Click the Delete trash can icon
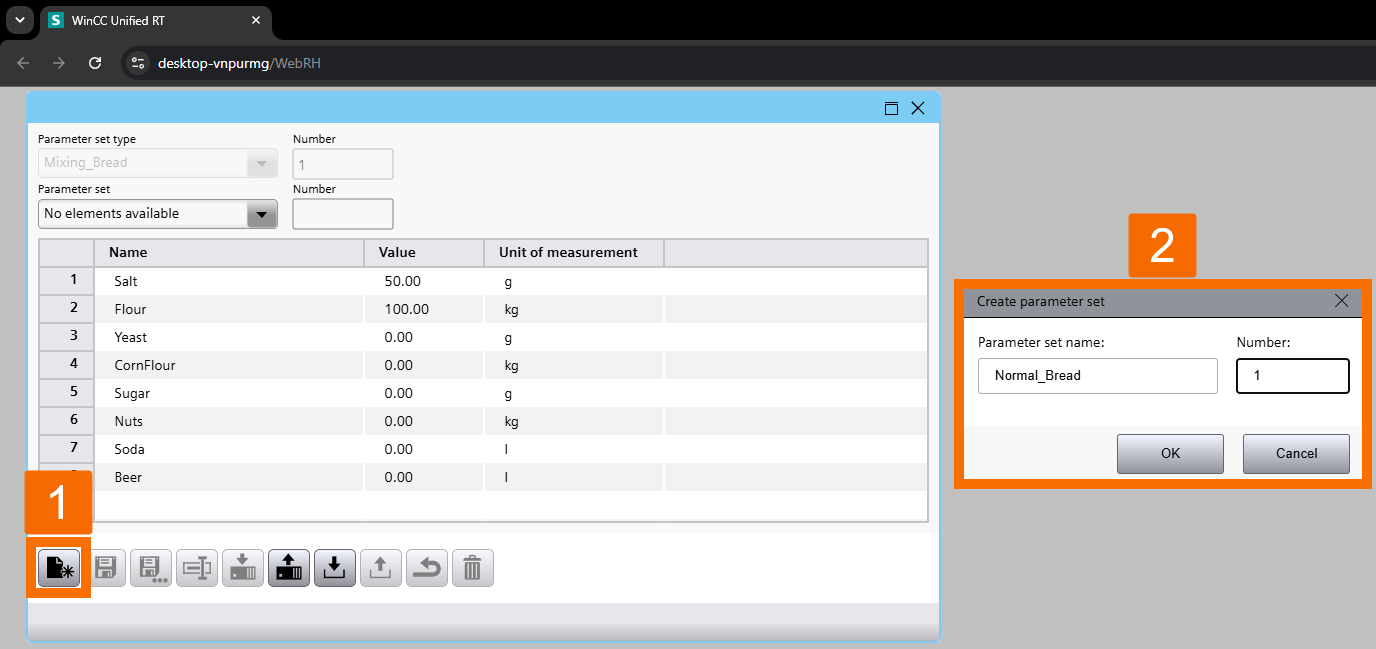 473,568
